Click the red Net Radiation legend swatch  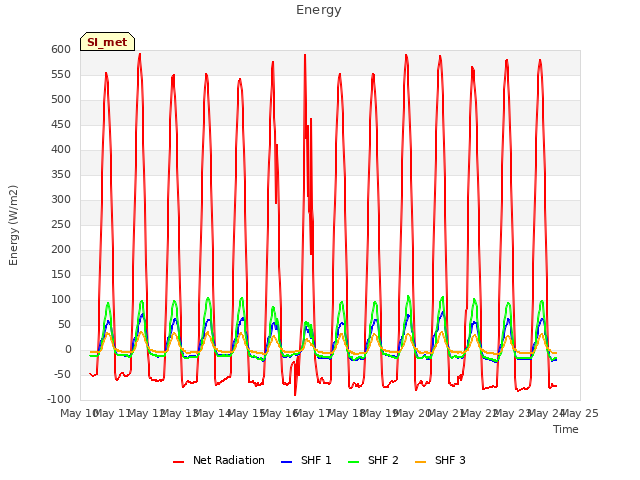pyautogui.click(x=178, y=462)
